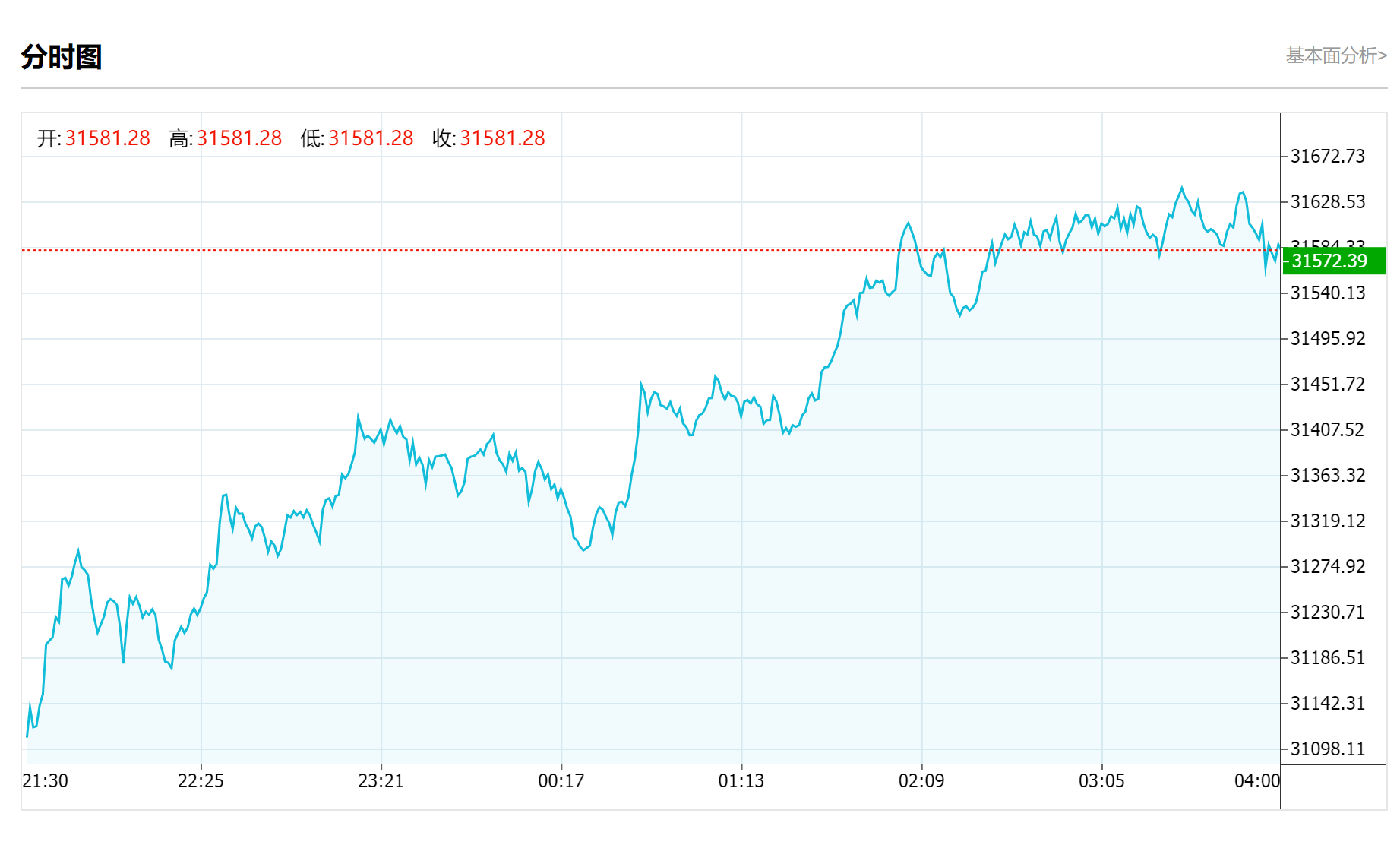Click the 00:17 time axis label
Viewport: 1400px width, 842px height.
click(561, 781)
